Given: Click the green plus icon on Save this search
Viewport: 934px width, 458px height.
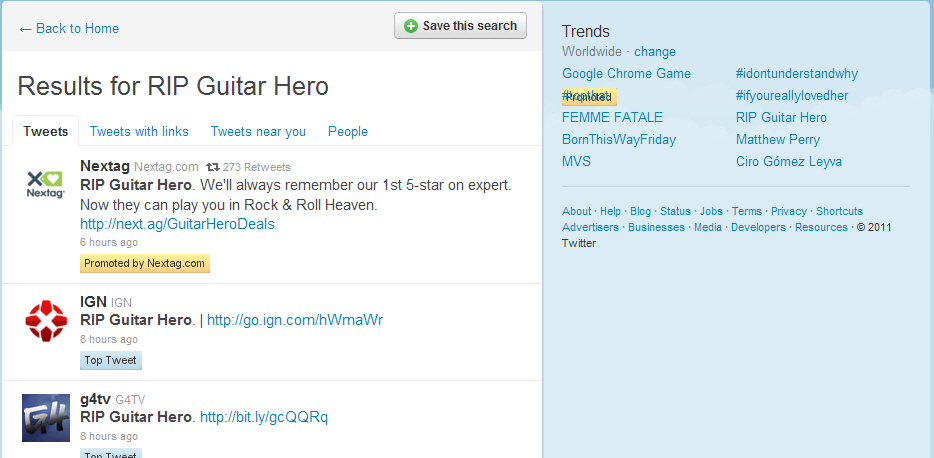Looking at the screenshot, I should (x=410, y=26).
